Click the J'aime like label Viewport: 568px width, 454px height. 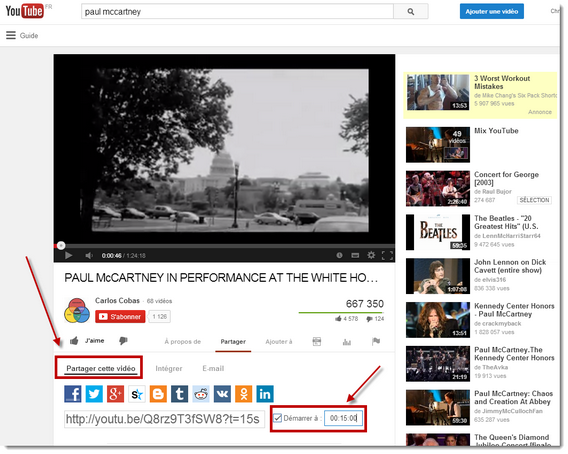(95, 341)
